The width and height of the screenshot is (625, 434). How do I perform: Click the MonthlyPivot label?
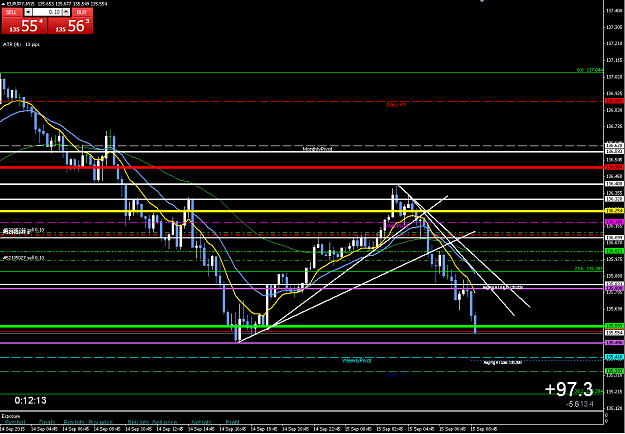(x=317, y=149)
